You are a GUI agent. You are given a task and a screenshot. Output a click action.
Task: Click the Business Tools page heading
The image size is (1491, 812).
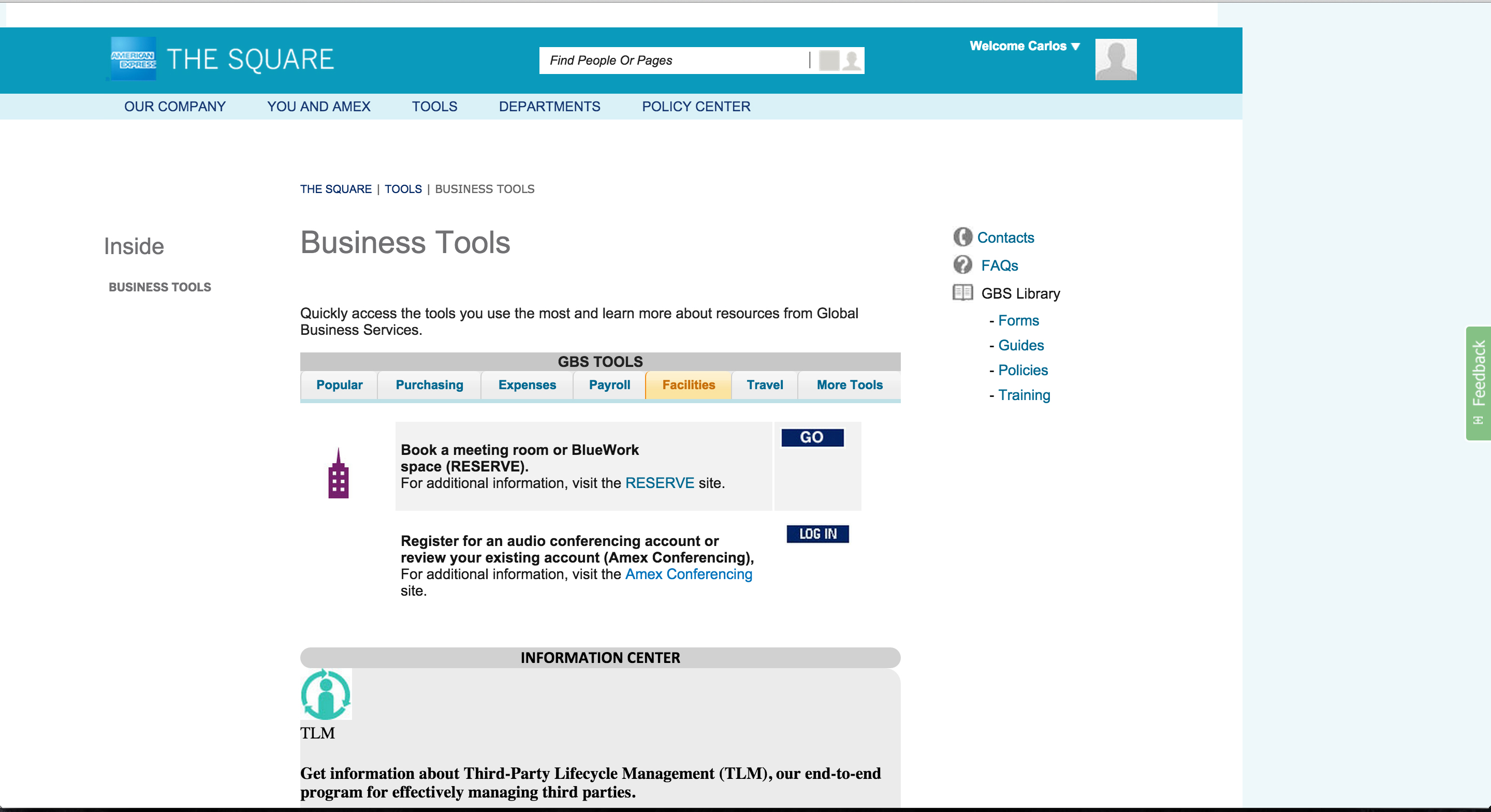click(x=405, y=243)
